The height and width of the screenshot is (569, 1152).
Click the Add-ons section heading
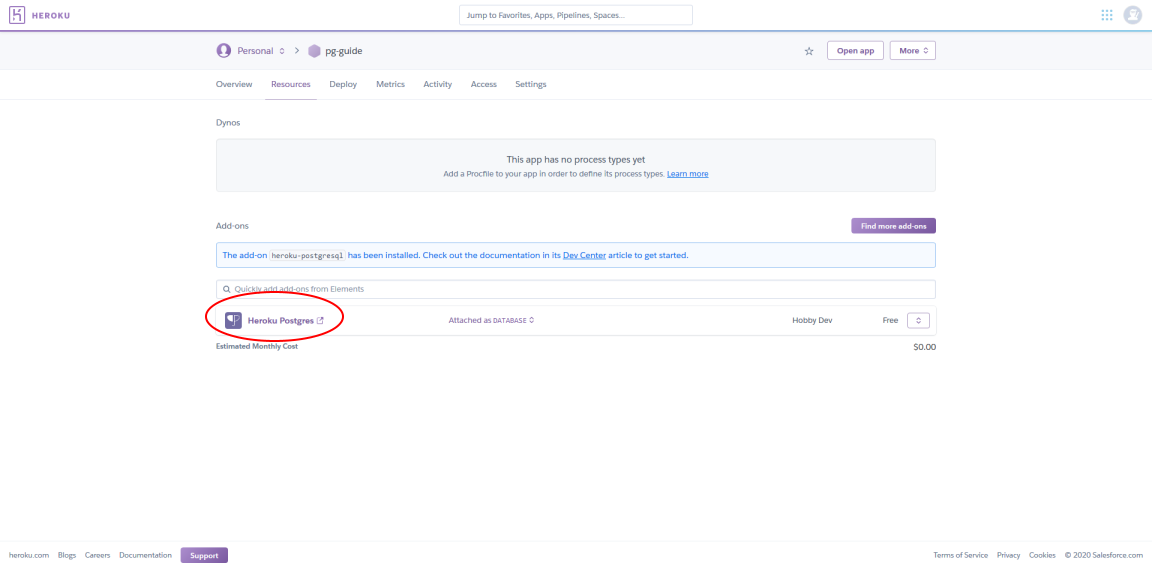coord(233,226)
